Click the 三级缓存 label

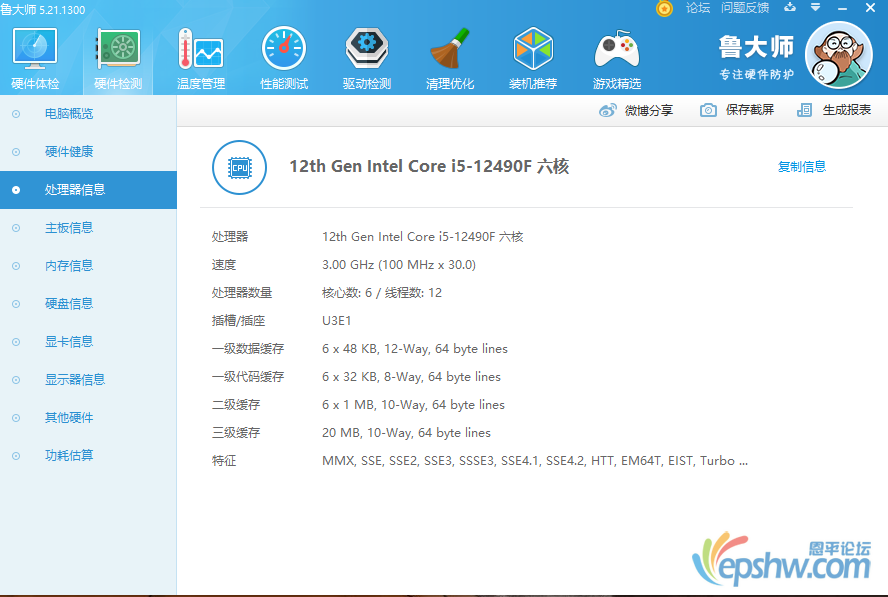(x=236, y=433)
